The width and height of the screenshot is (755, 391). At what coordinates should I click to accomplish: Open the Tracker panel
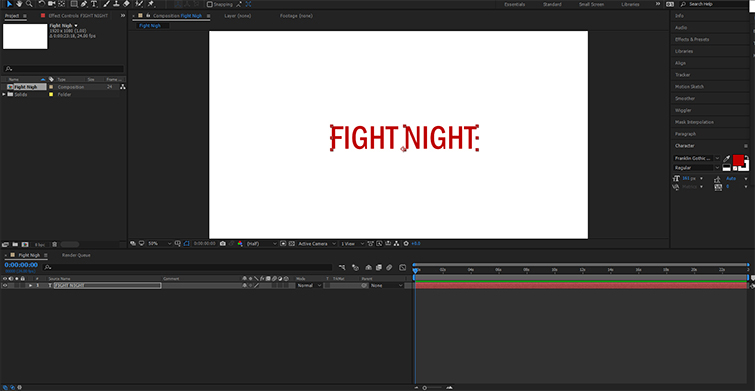pos(682,75)
